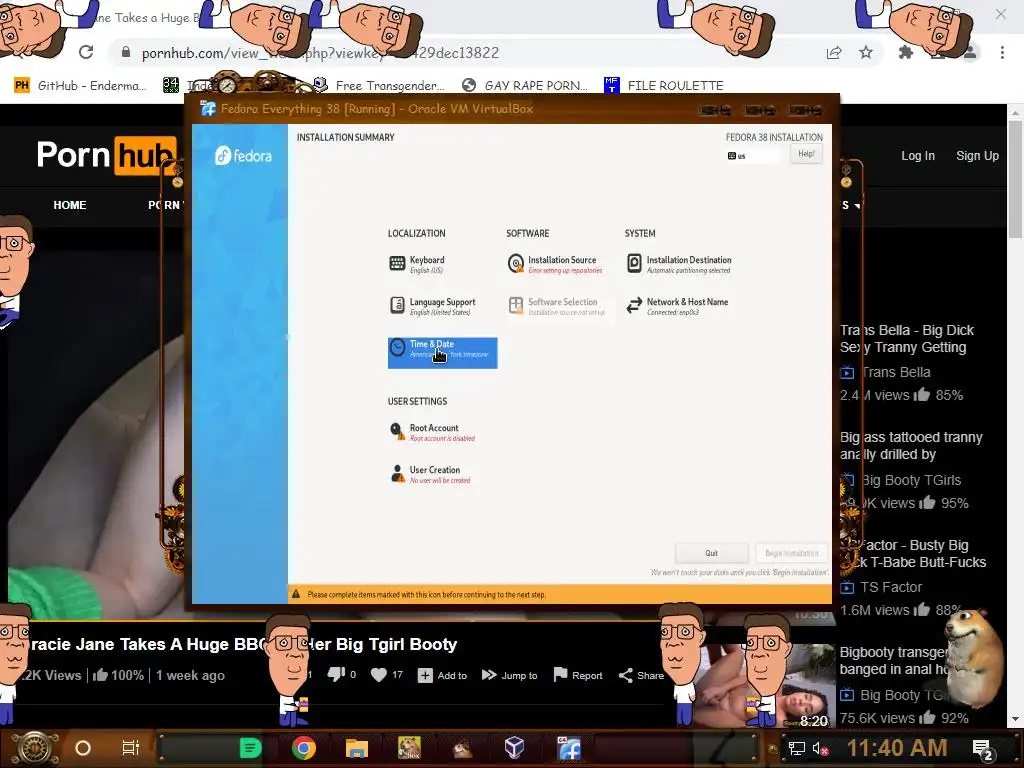This screenshot has width=1024, height=768.
Task: Open File Explorer from taskbar
Action: coord(357,748)
